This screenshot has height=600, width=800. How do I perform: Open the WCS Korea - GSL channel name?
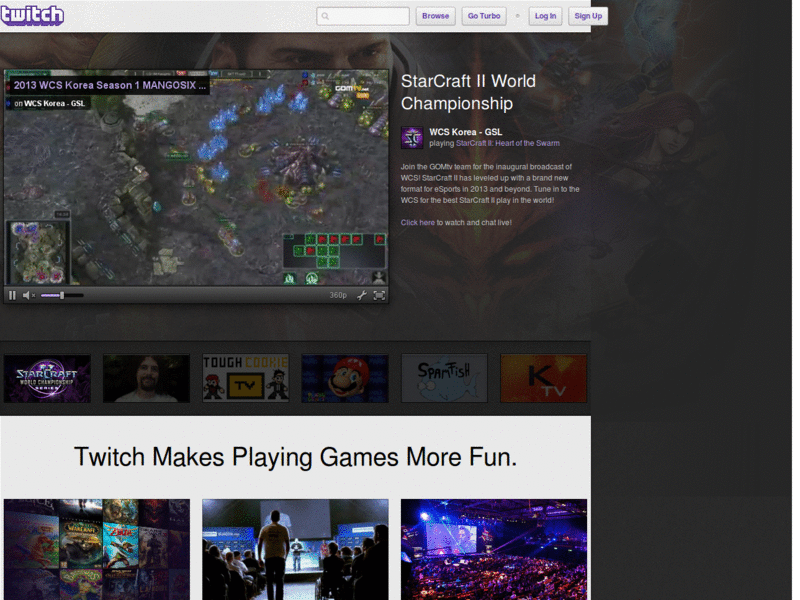(x=465, y=132)
